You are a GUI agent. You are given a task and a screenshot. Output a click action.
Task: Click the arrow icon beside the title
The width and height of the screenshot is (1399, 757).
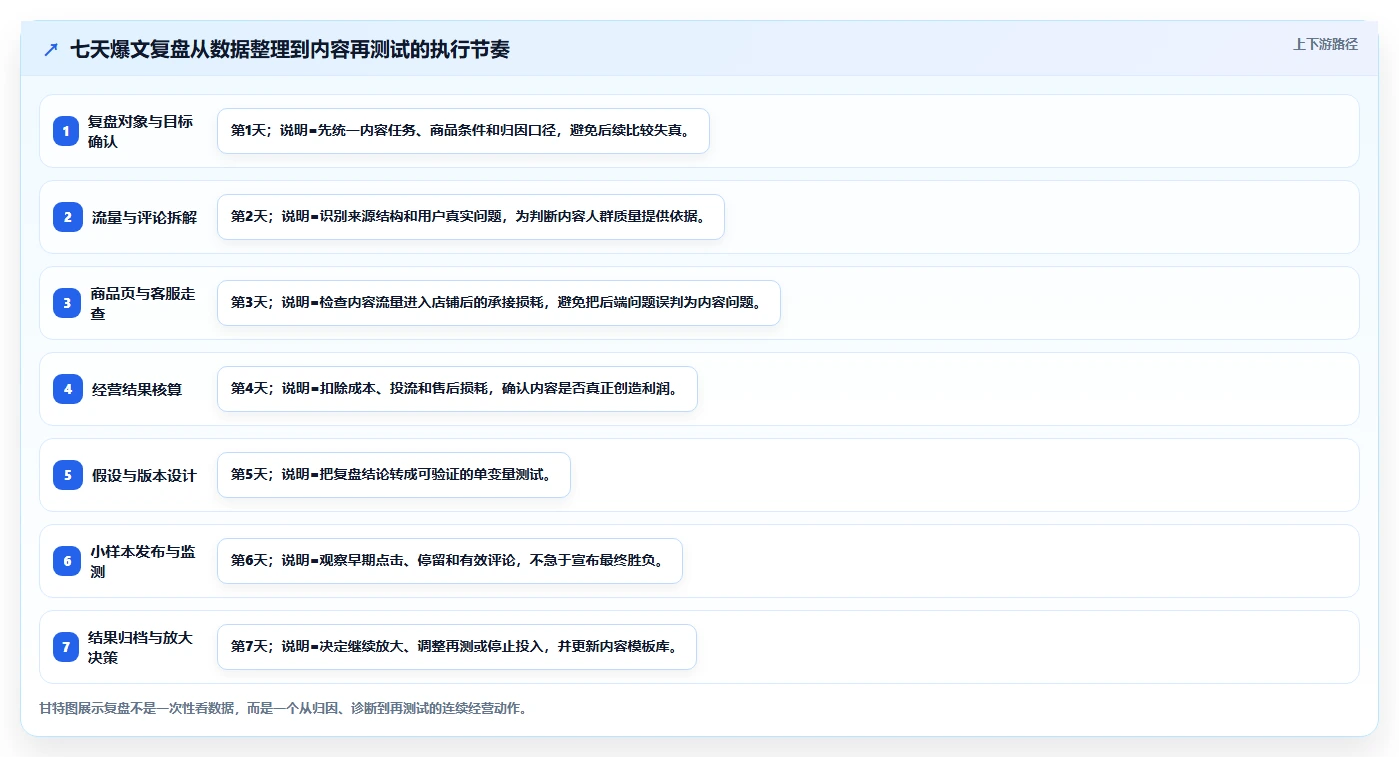point(51,50)
